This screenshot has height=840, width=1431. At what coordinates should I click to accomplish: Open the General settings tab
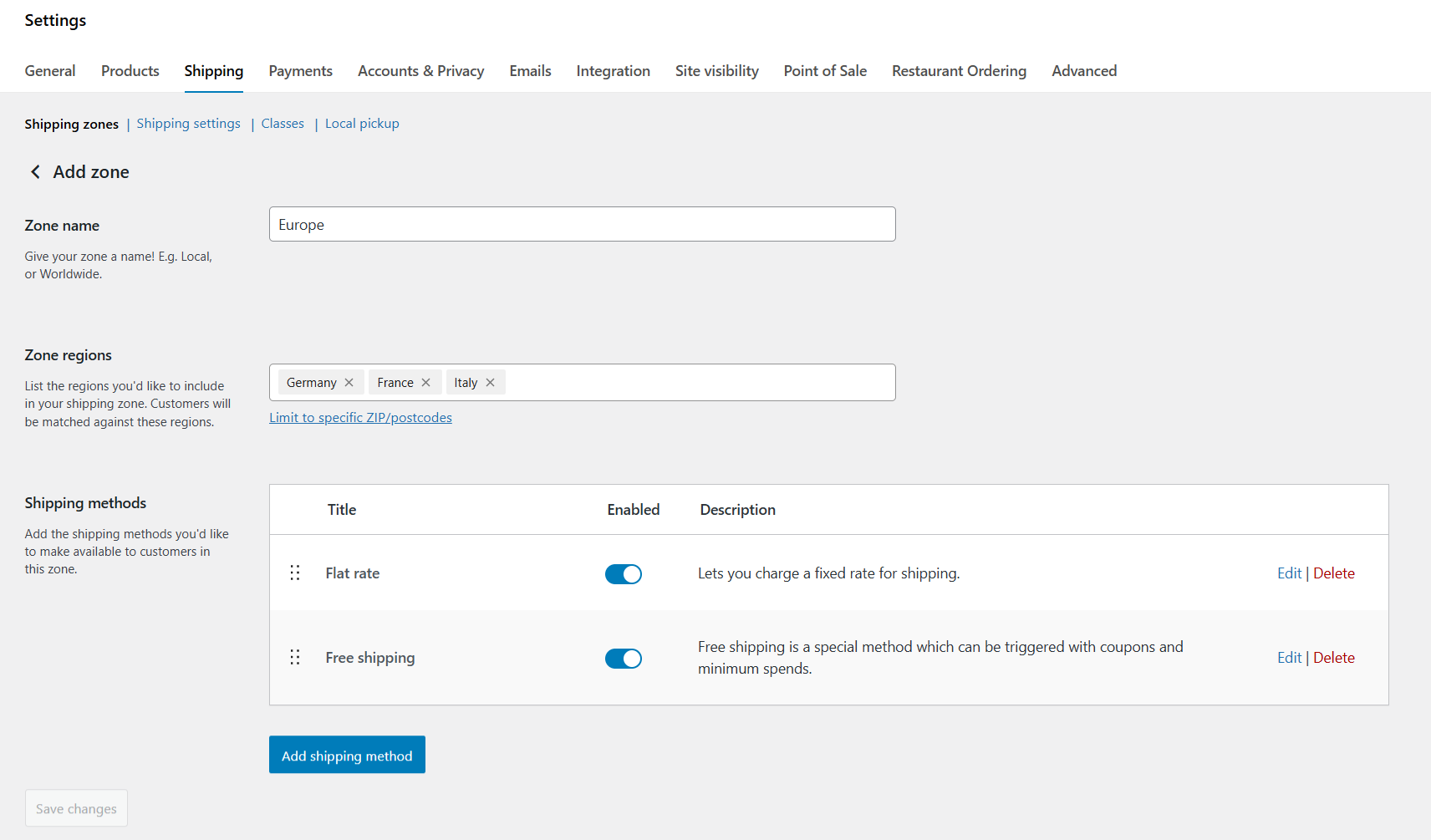[50, 71]
